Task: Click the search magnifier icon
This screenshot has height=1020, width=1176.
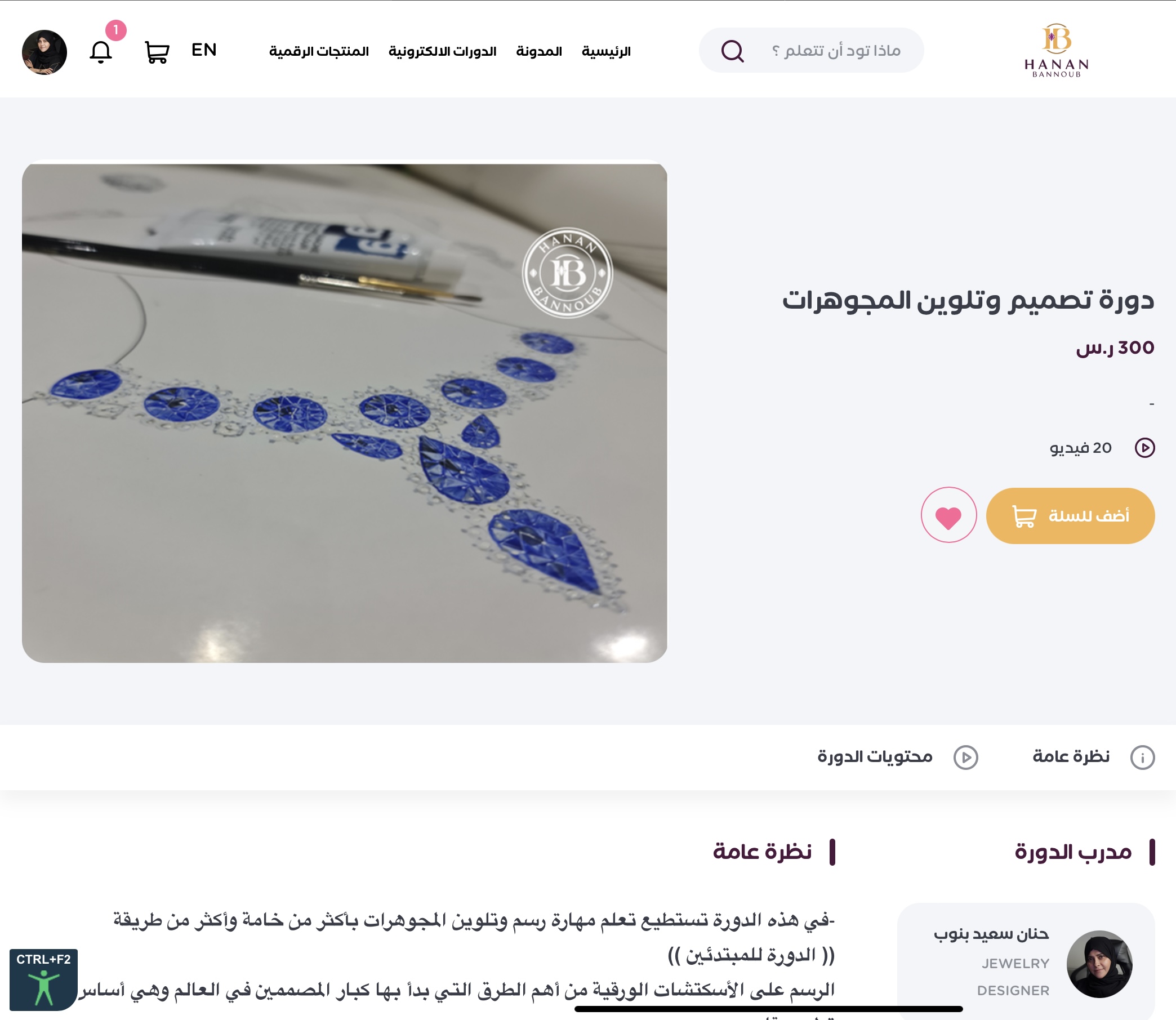Action: point(733,51)
